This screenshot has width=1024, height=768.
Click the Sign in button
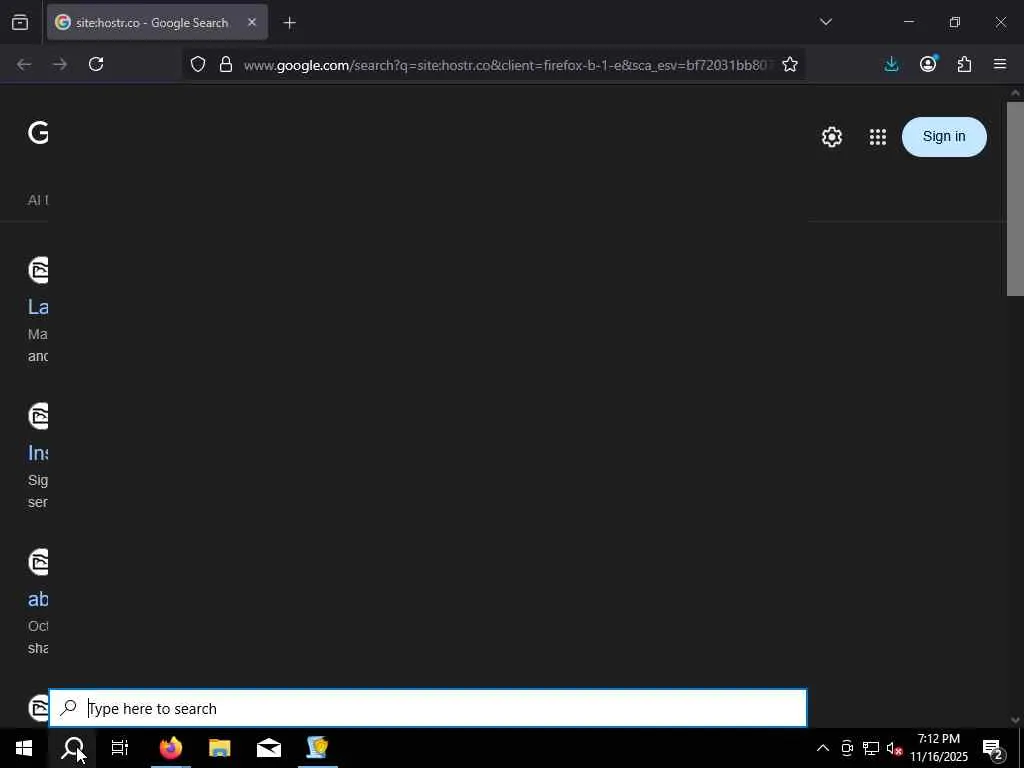click(x=944, y=136)
